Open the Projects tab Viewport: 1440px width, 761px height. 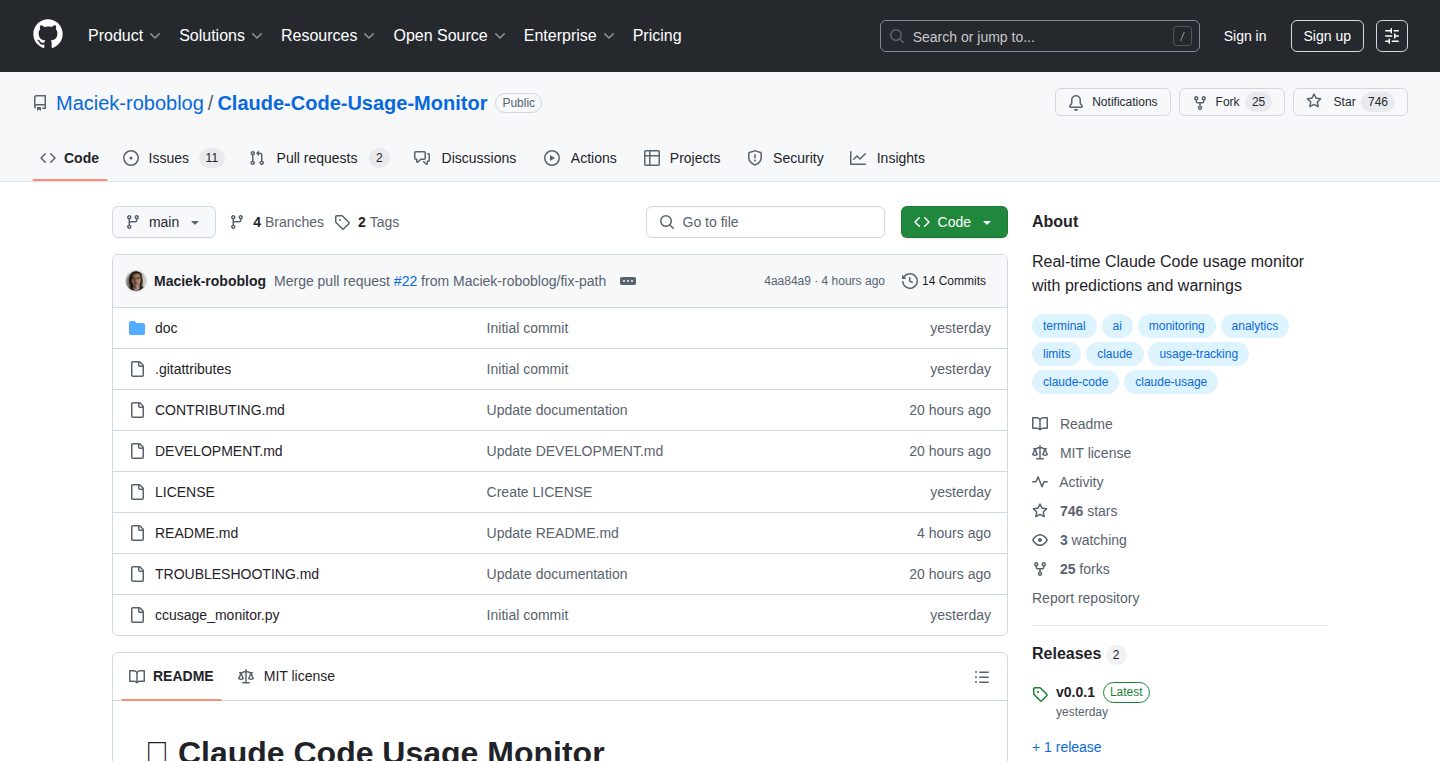pyautogui.click(x=682, y=158)
